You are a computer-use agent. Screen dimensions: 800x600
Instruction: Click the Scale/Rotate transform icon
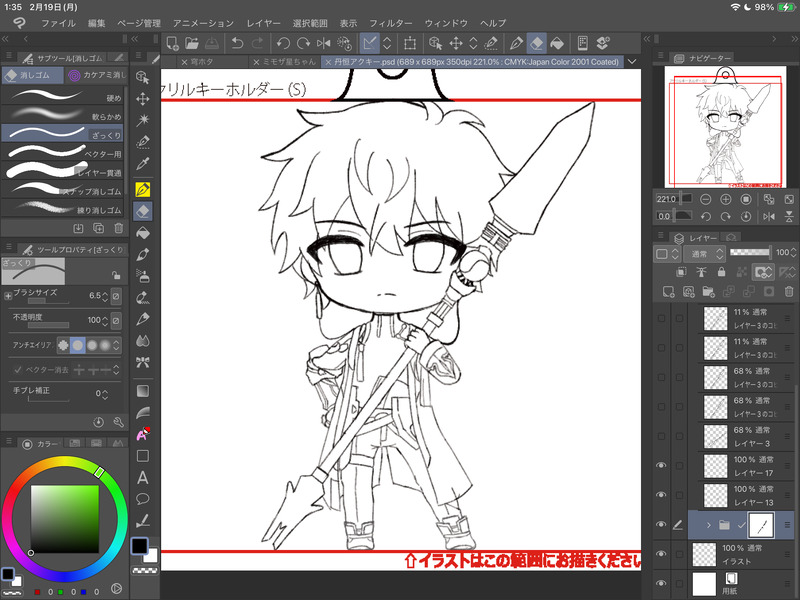coord(410,43)
